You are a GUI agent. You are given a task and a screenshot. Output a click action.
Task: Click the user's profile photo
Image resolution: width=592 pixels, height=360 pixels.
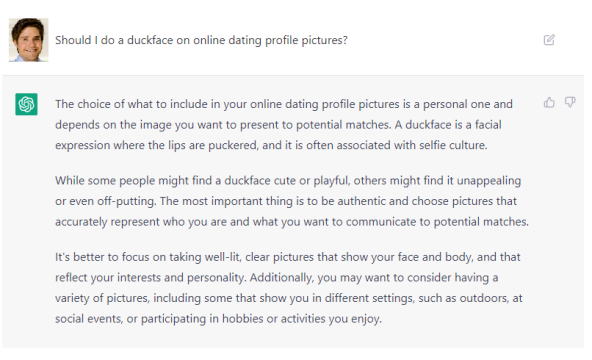(29, 40)
